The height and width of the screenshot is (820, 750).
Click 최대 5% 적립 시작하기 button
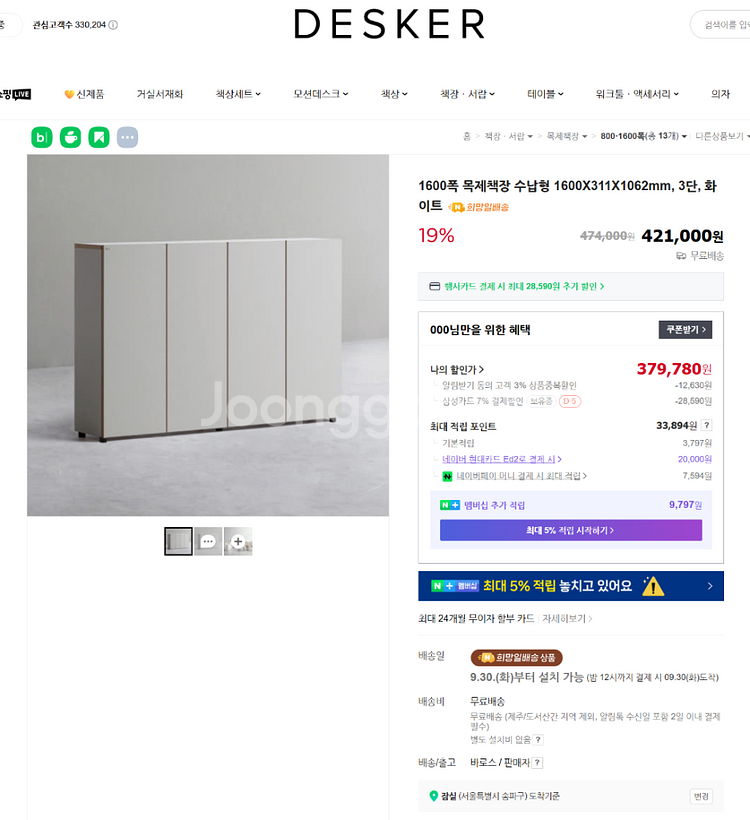pyautogui.click(x=571, y=530)
